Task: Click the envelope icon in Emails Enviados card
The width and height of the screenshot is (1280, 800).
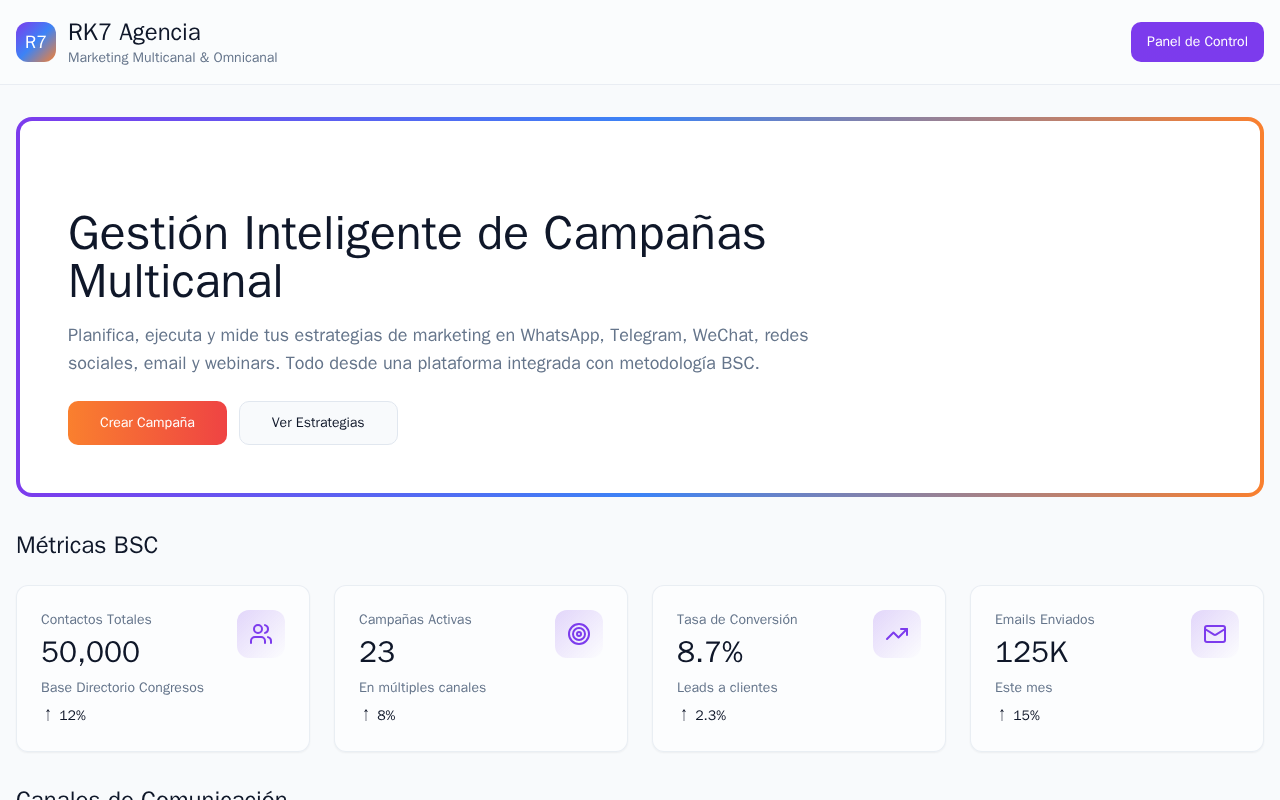Action: click(1215, 634)
